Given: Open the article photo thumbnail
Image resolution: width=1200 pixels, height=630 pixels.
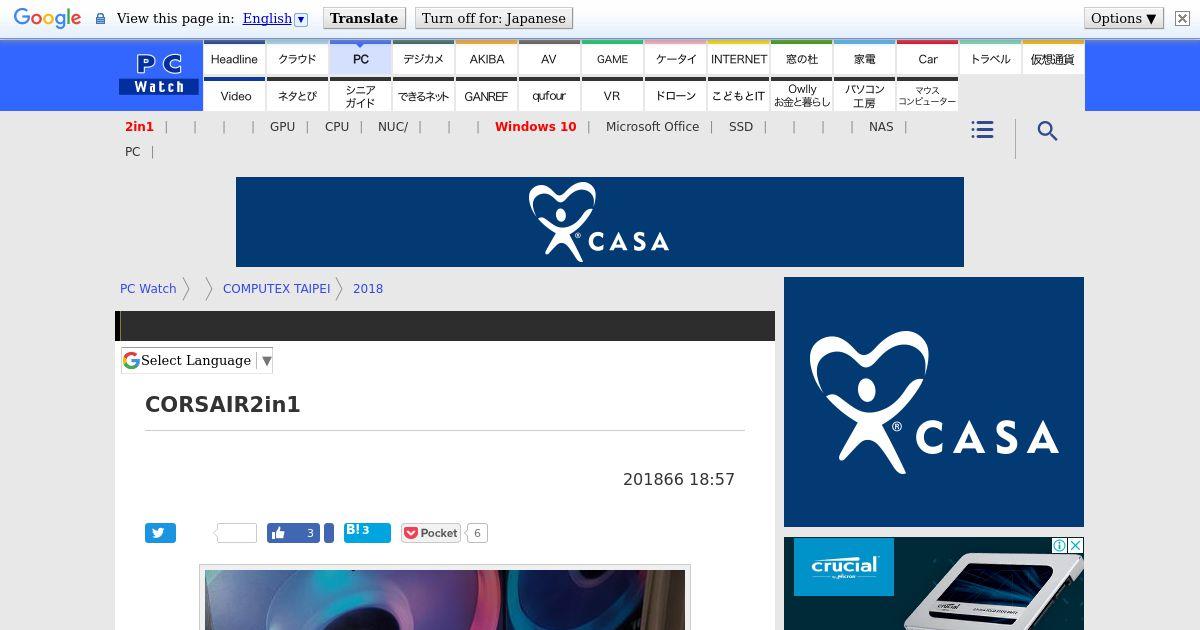Looking at the screenshot, I should coord(445,598).
